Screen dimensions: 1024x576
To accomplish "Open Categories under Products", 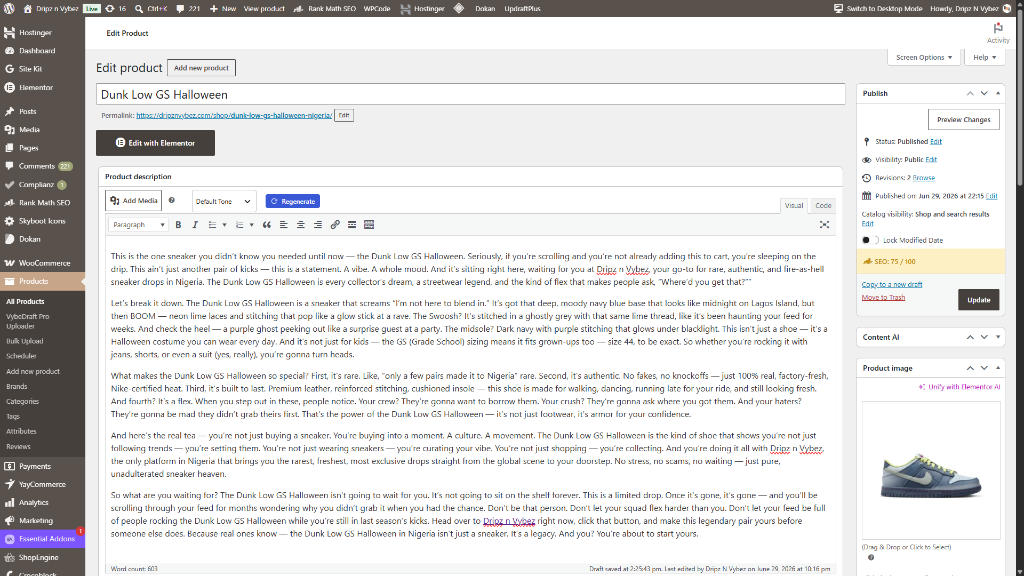I will (x=23, y=401).
